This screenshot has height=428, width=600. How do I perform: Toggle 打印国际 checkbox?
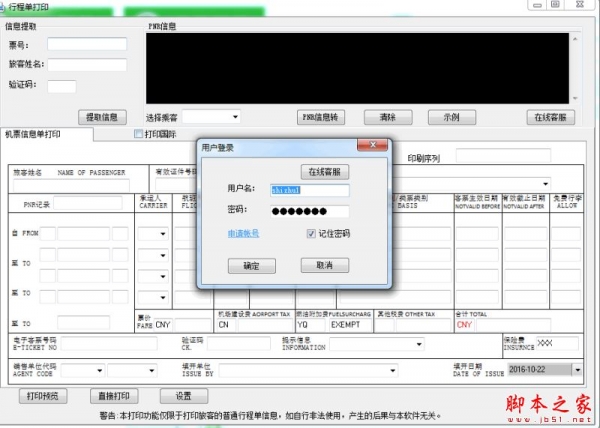click(139, 134)
